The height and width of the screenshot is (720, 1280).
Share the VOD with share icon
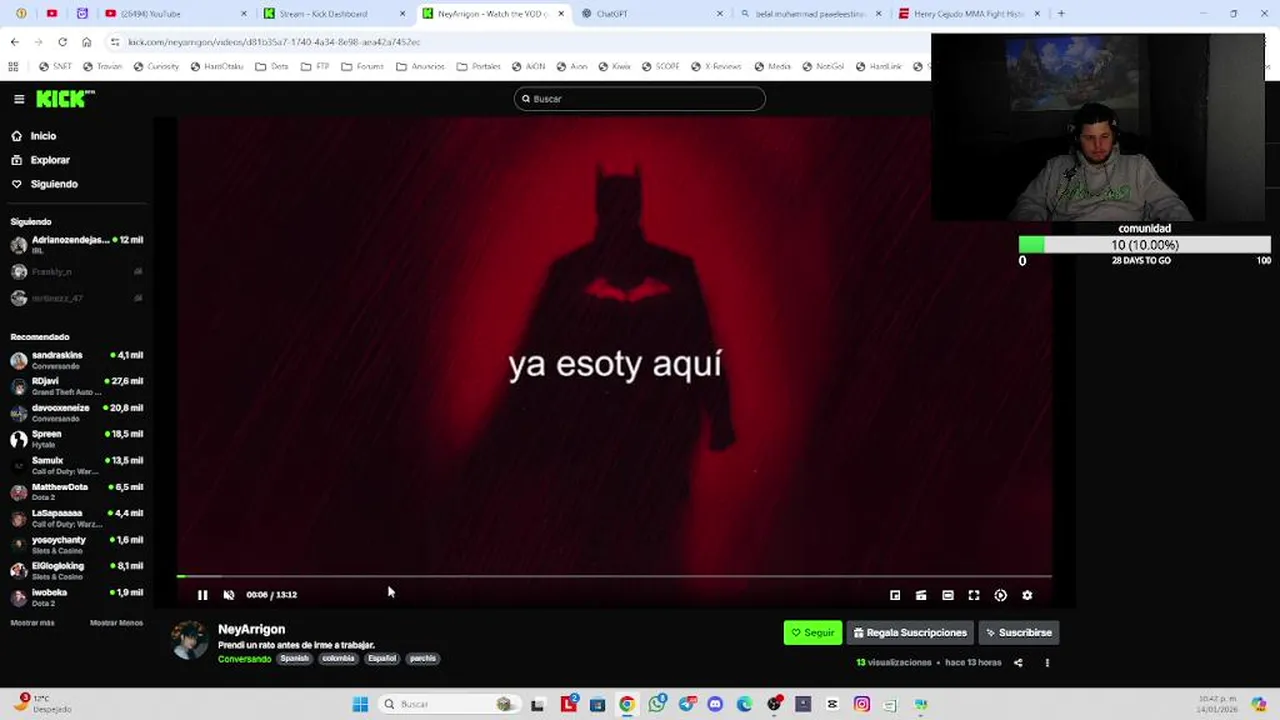coord(1018,662)
